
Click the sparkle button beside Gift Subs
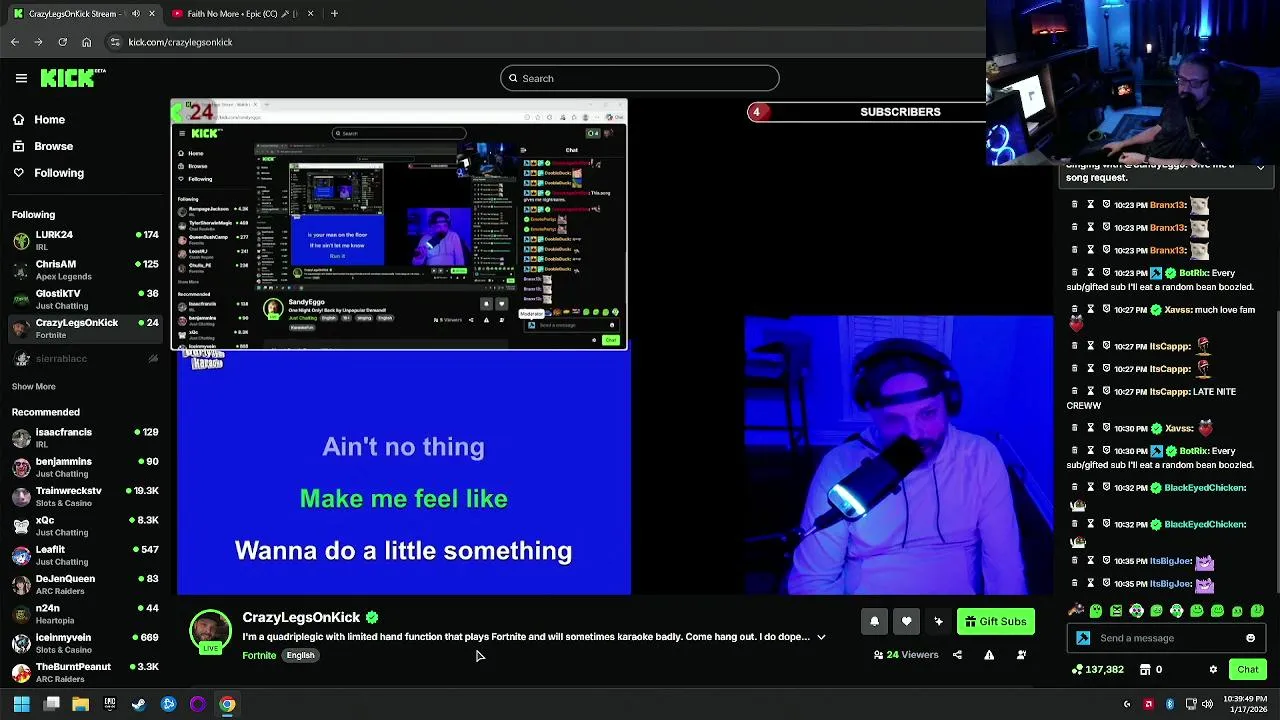click(938, 621)
